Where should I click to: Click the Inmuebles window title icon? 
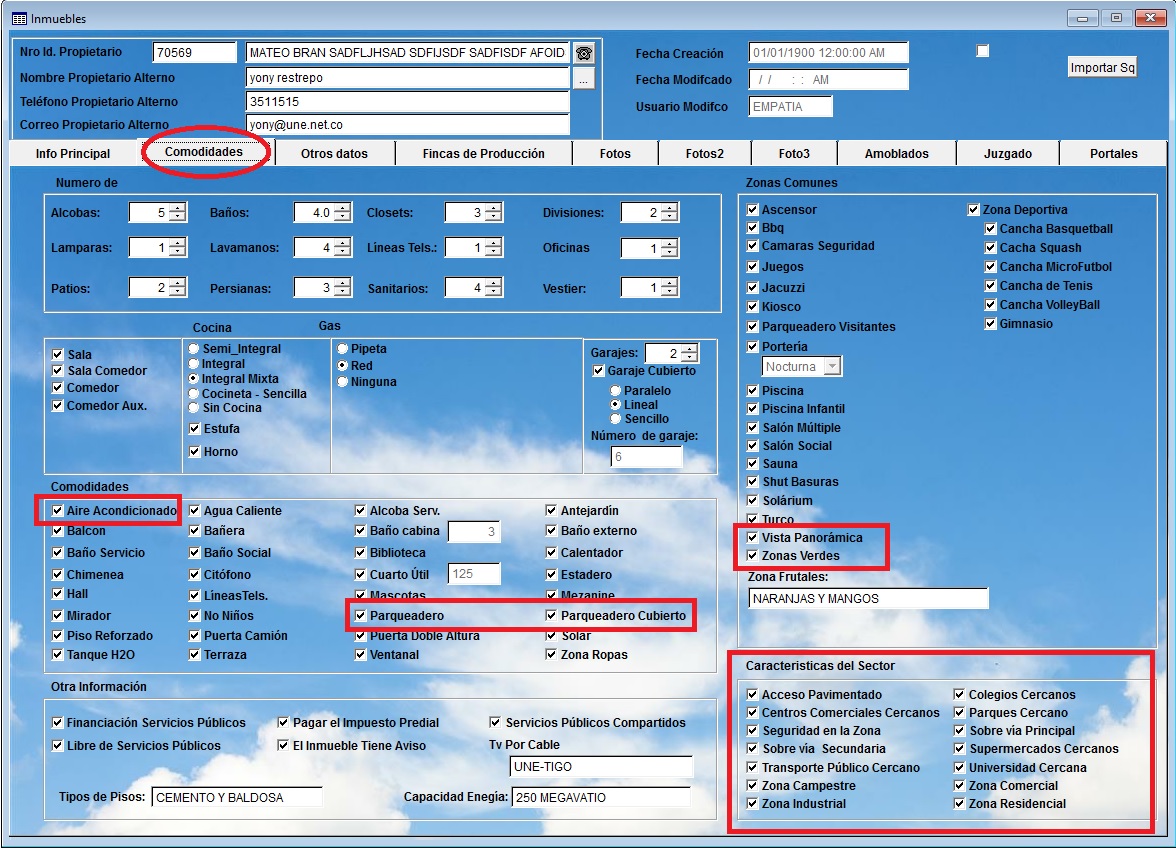20,19
